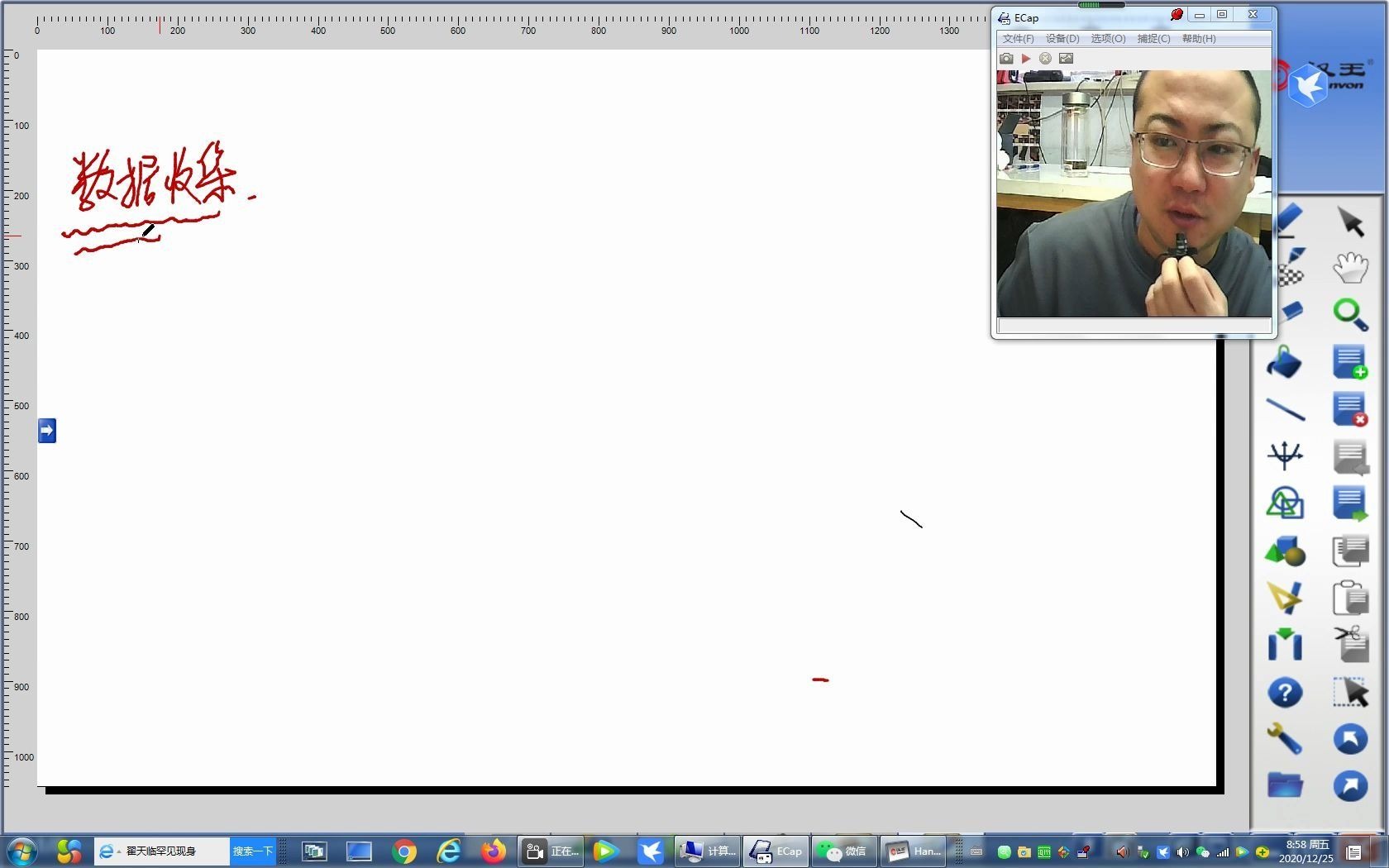Open the 文件(F) menu in ECap

pos(1018,39)
